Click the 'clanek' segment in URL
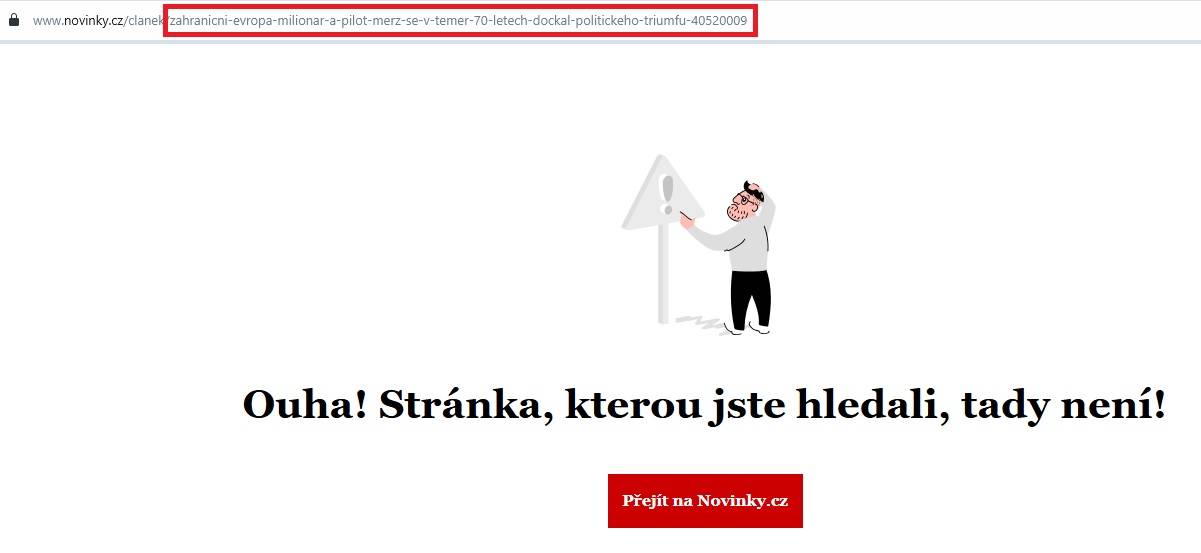 (146, 21)
